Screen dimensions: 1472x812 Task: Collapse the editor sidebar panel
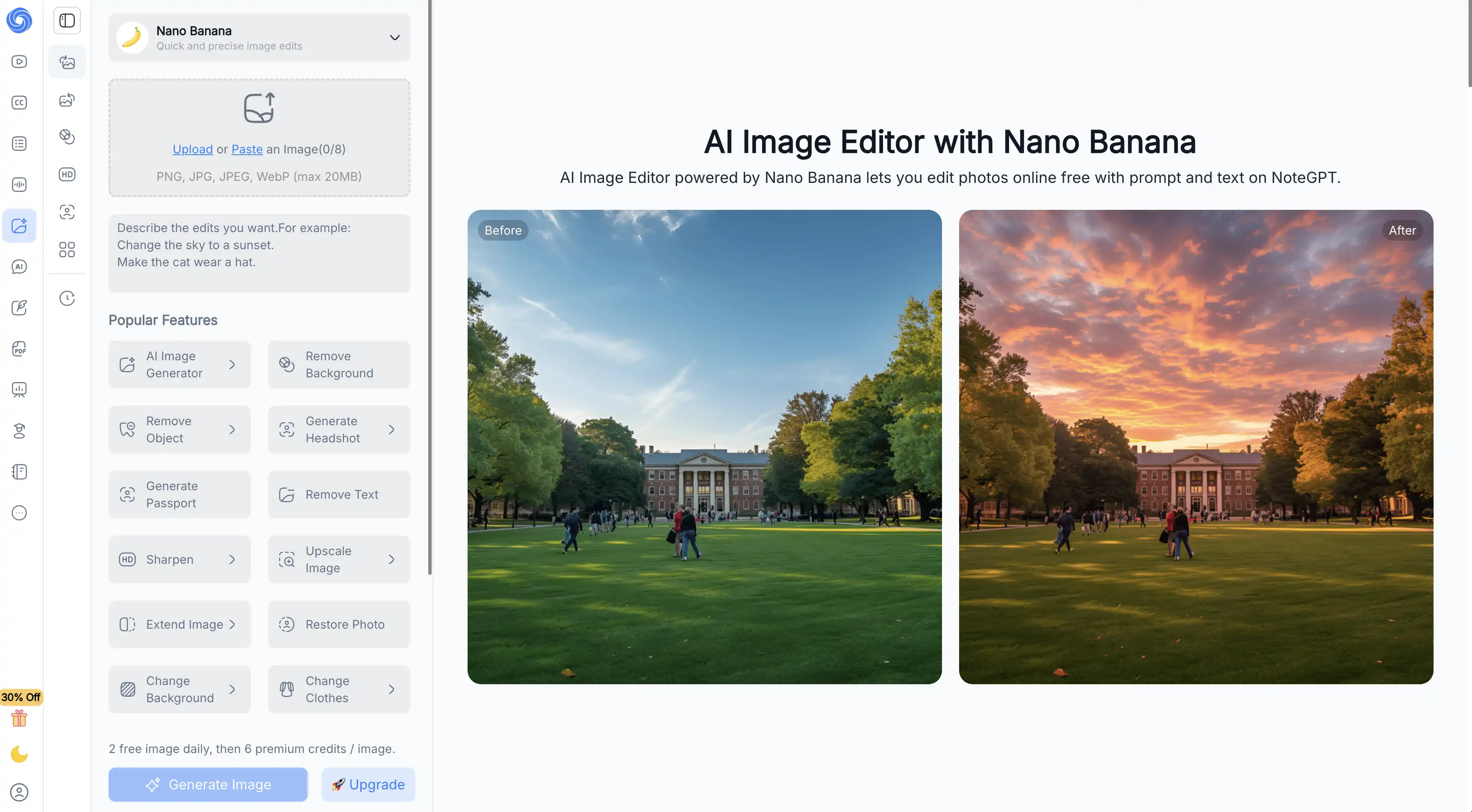tap(67, 20)
